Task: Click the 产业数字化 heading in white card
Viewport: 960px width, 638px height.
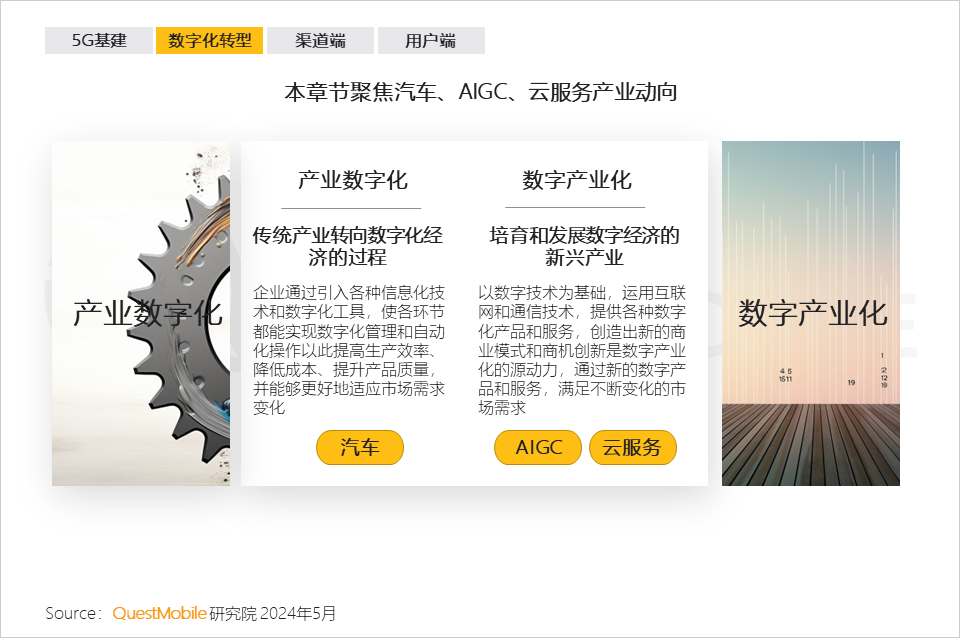Action: coord(352,181)
